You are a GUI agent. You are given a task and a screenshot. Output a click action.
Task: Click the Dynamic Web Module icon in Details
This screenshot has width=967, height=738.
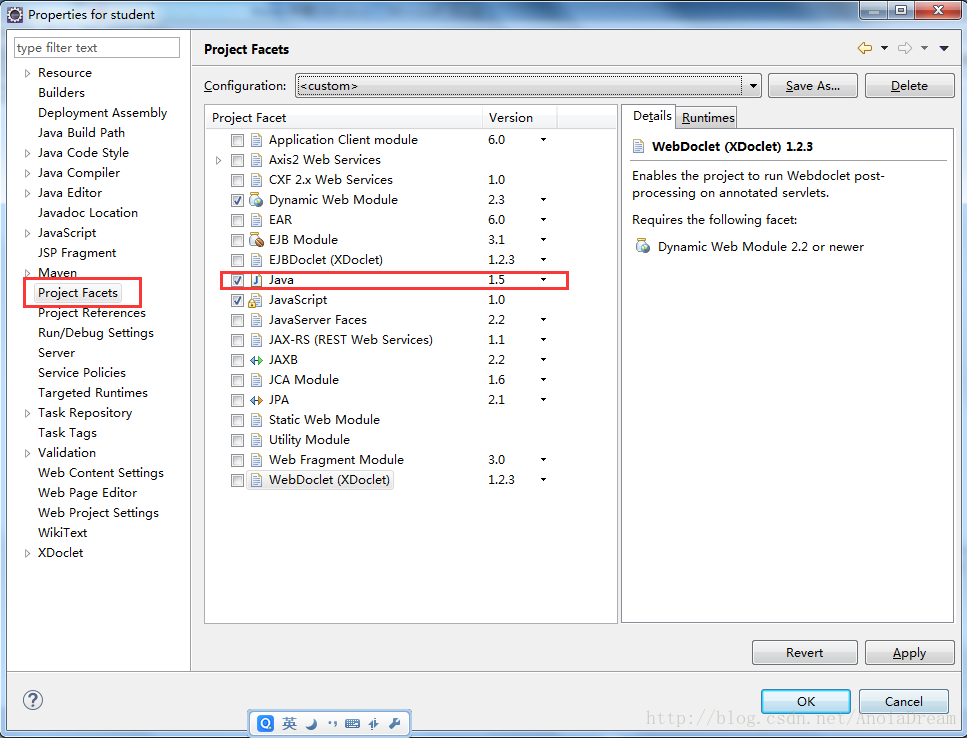pyautogui.click(x=643, y=246)
